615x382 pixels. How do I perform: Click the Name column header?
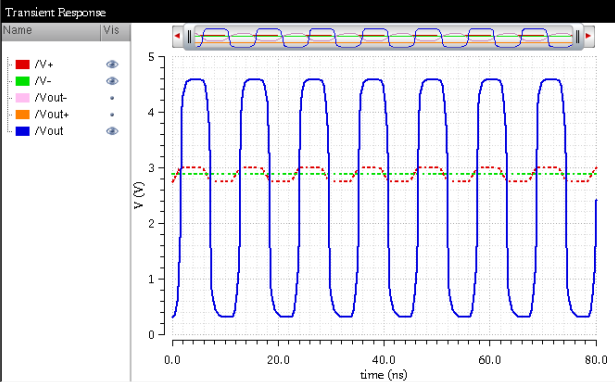click(x=51, y=31)
